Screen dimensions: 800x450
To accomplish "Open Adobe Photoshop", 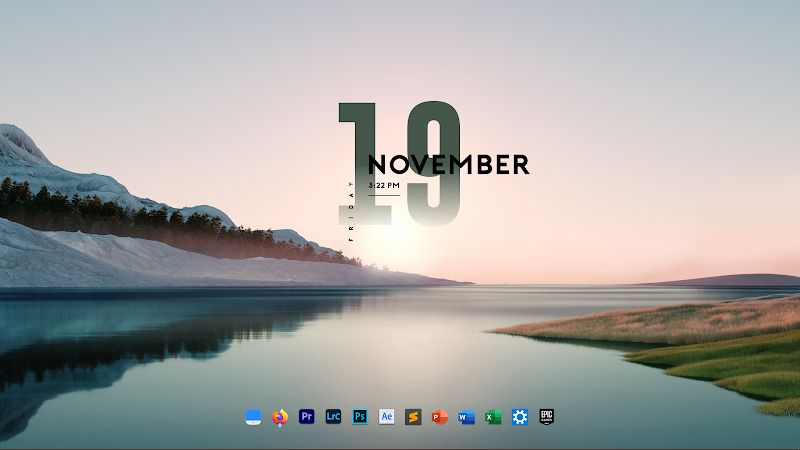I will coord(360,416).
